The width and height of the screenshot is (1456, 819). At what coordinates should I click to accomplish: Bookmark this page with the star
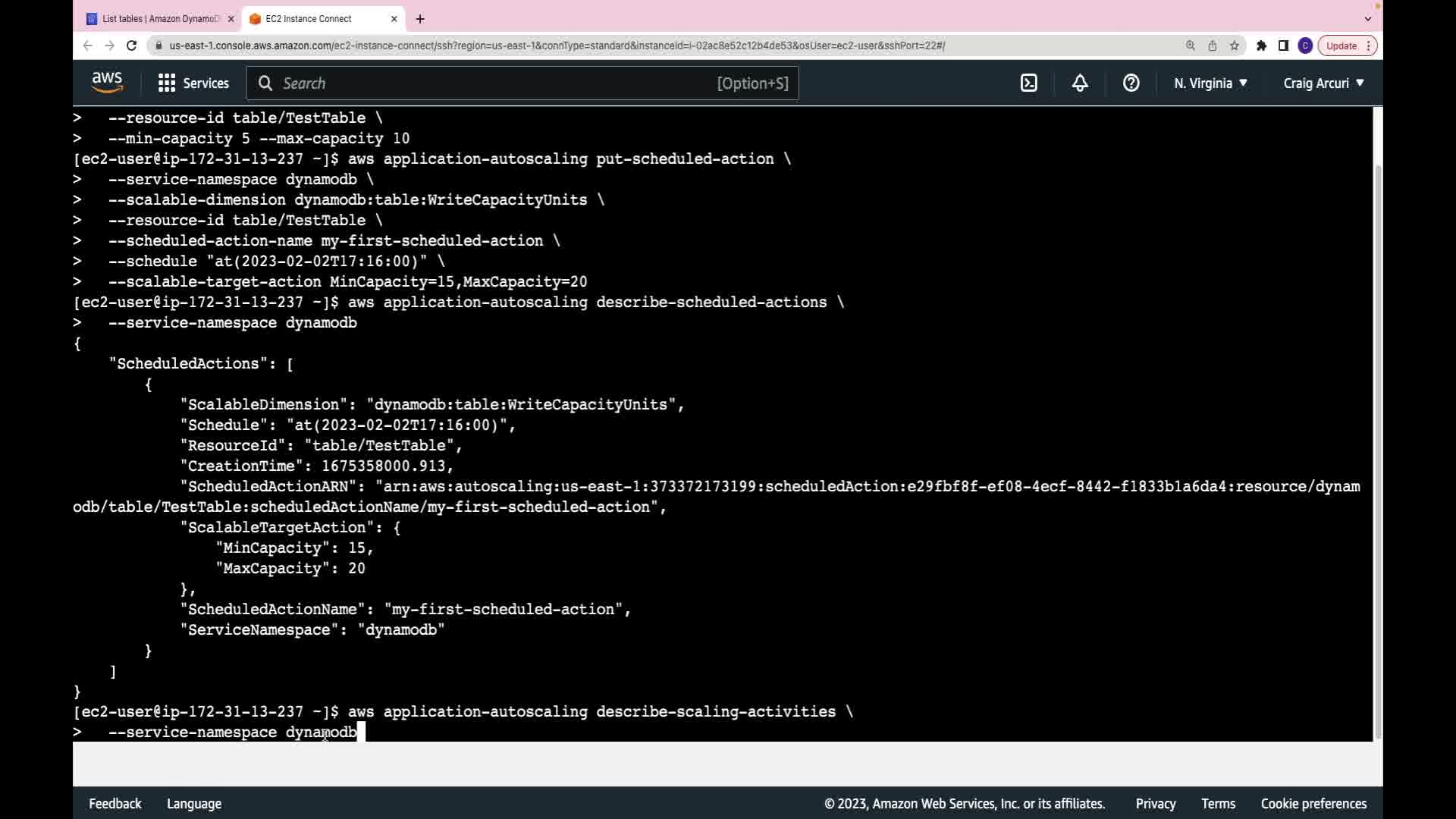tap(1234, 45)
